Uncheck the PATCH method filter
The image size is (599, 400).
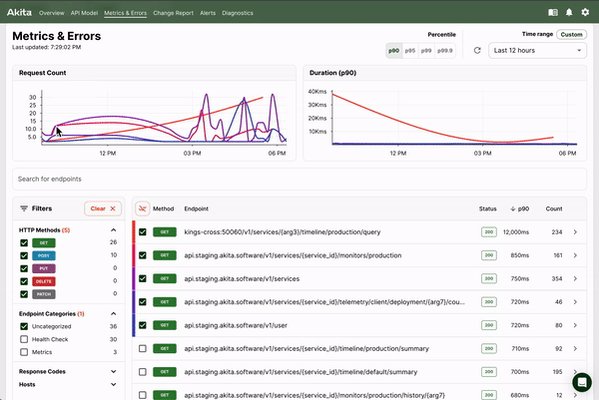(x=24, y=294)
